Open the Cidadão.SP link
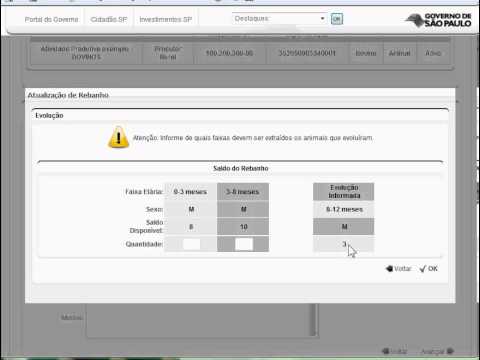480x360 pixels. pyautogui.click(x=109, y=20)
